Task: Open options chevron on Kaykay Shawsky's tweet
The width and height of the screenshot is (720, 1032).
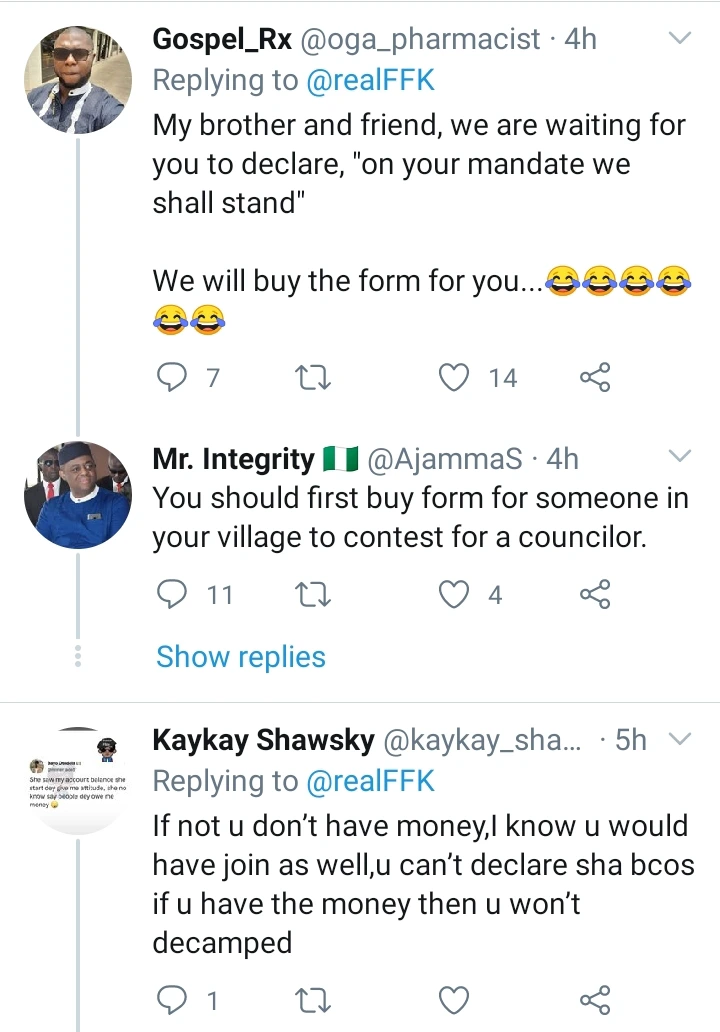Action: tap(679, 739)
